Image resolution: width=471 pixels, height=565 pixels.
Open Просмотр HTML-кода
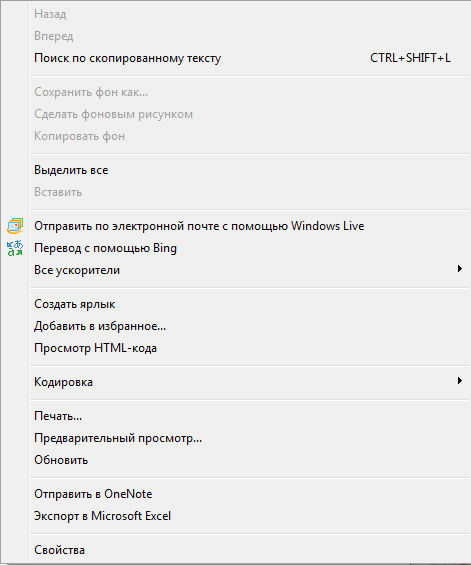(x=249, y=348)
